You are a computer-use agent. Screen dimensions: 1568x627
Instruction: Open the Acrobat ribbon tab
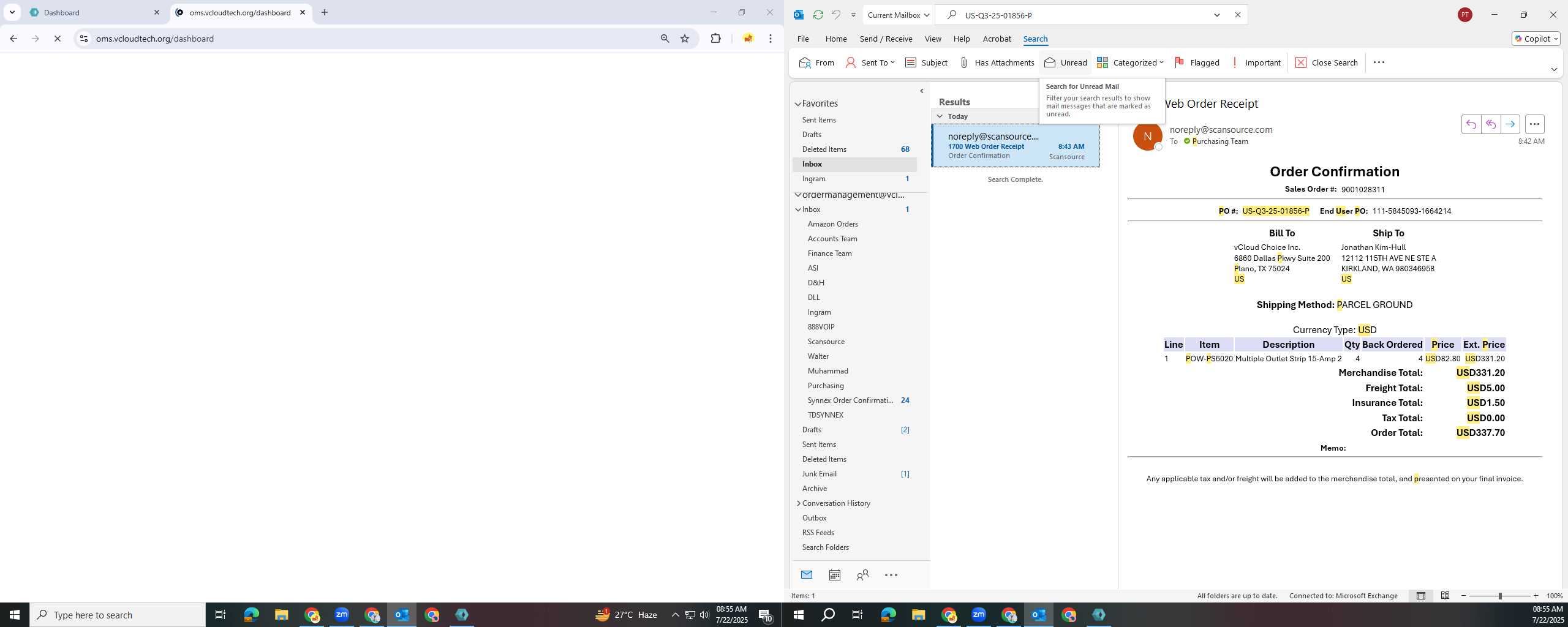point(997,39)
